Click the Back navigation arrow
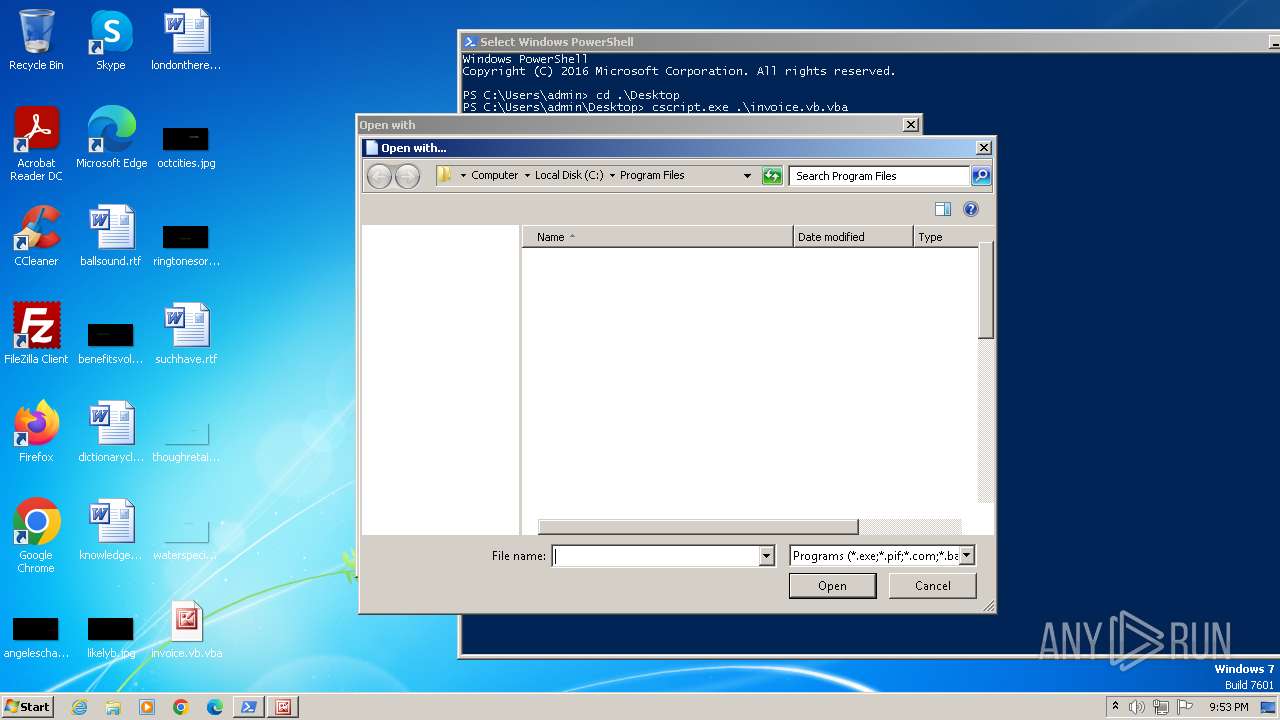Viewport: 1280px width, 720px height. (x=379, y=177)
